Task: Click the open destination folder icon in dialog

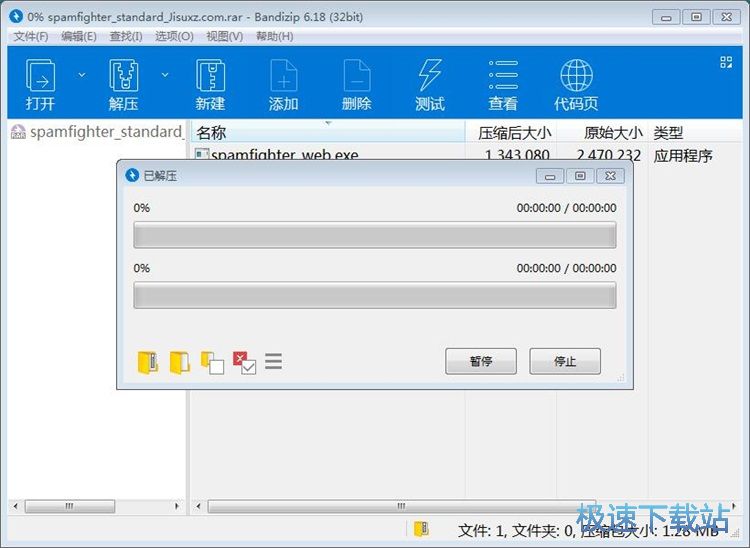Action: pyautogui.click(x=180, y=362)
